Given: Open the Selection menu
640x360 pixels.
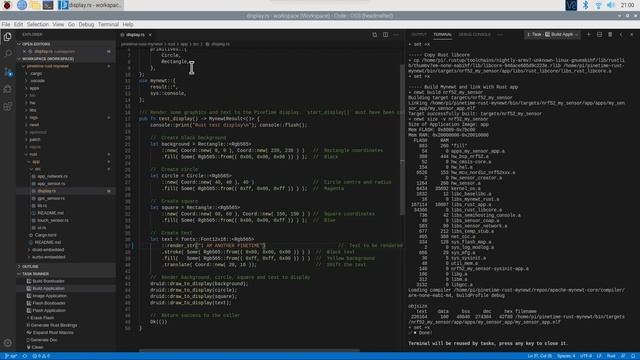Looking at the screenshot, I should (x=38, y=24).
